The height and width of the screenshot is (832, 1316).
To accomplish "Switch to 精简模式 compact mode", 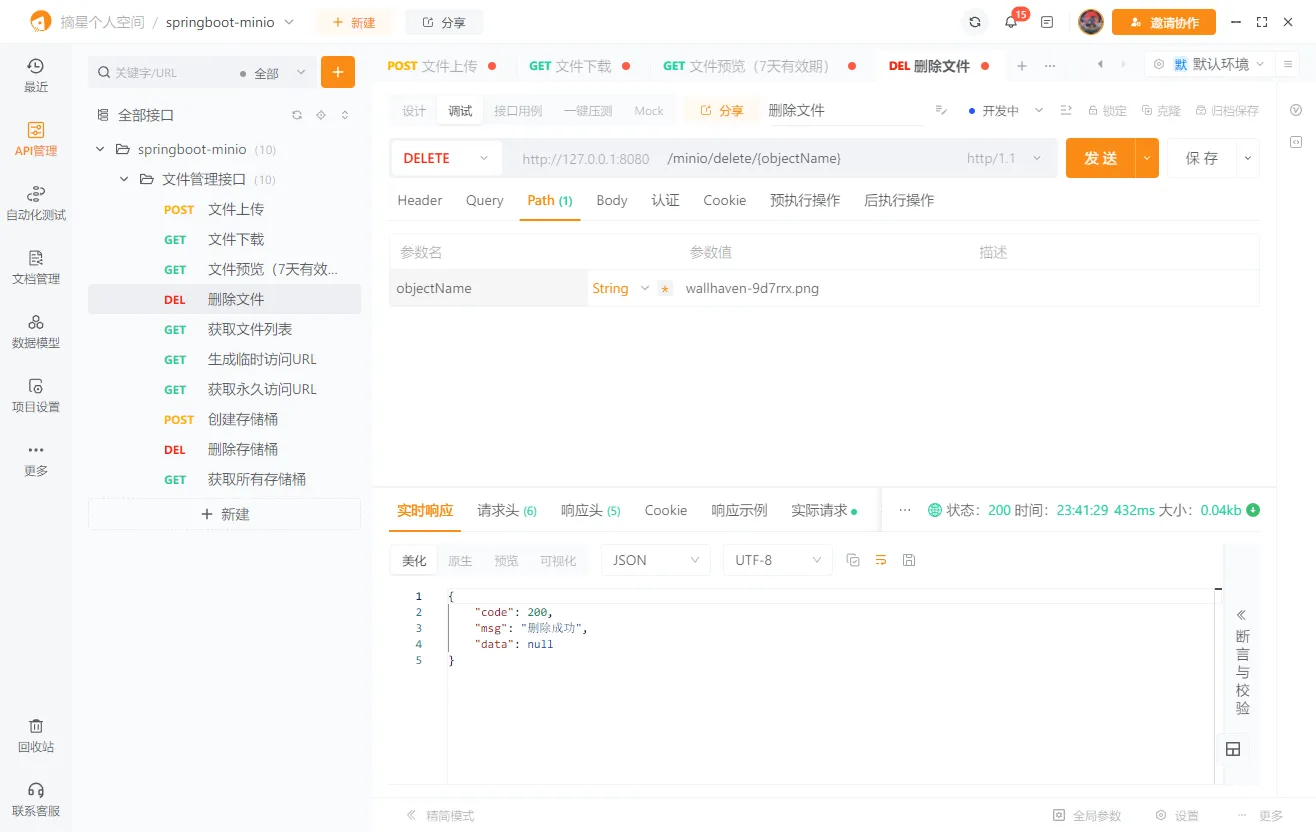I will click(440, 816).
